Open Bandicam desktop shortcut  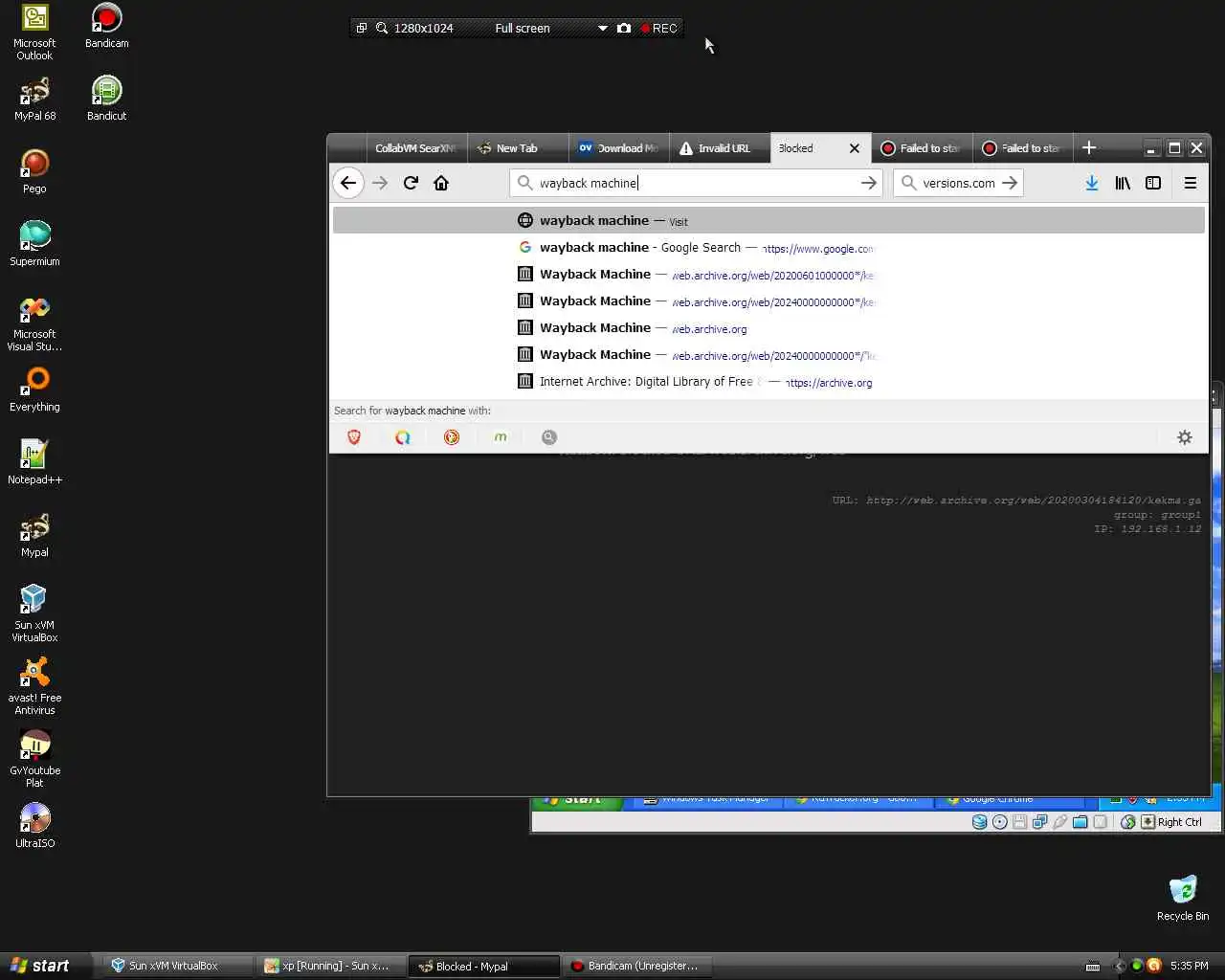106,26
